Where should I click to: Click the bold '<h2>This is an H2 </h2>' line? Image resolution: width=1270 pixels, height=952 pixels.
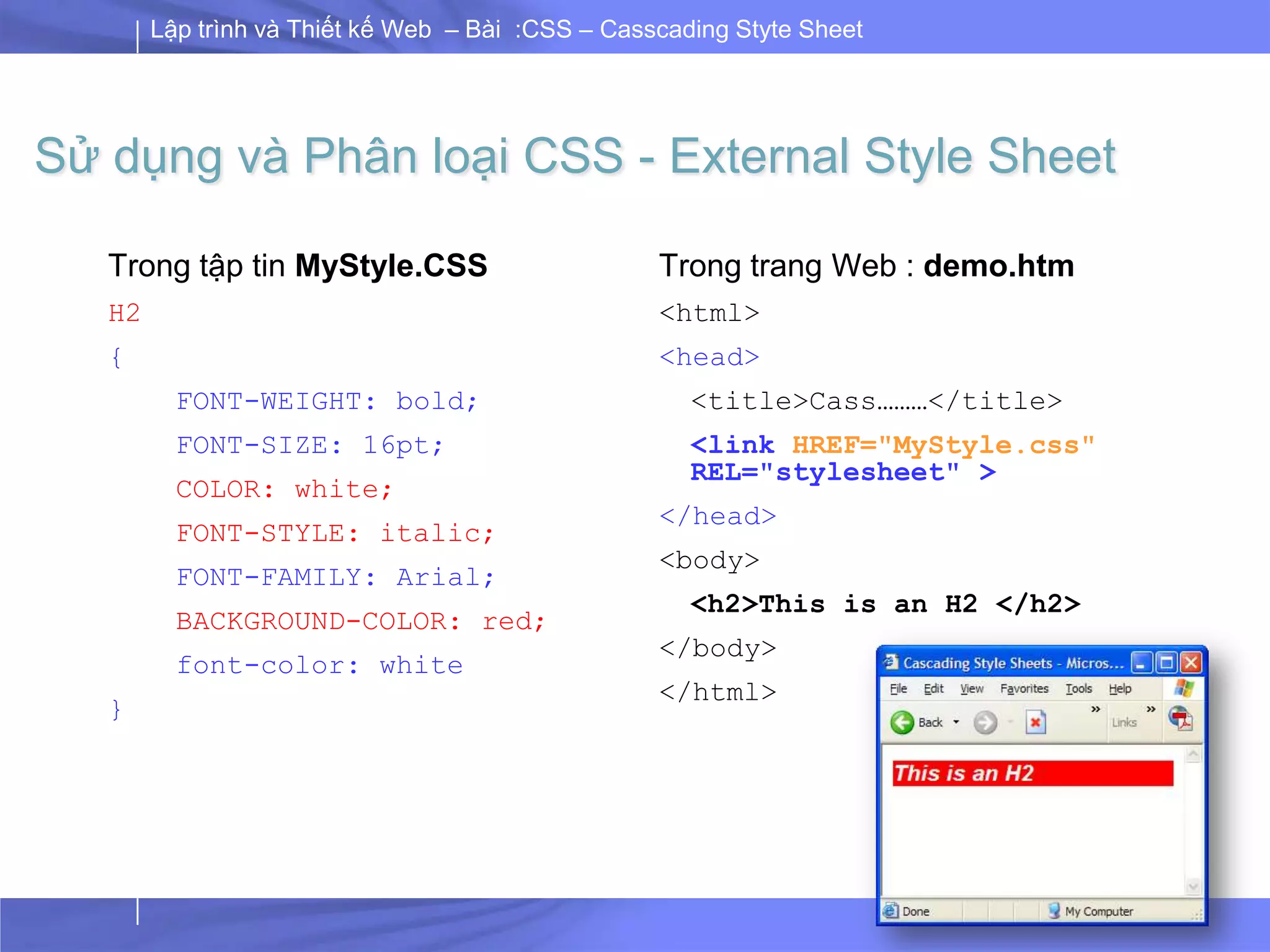(x=886, y=604)
